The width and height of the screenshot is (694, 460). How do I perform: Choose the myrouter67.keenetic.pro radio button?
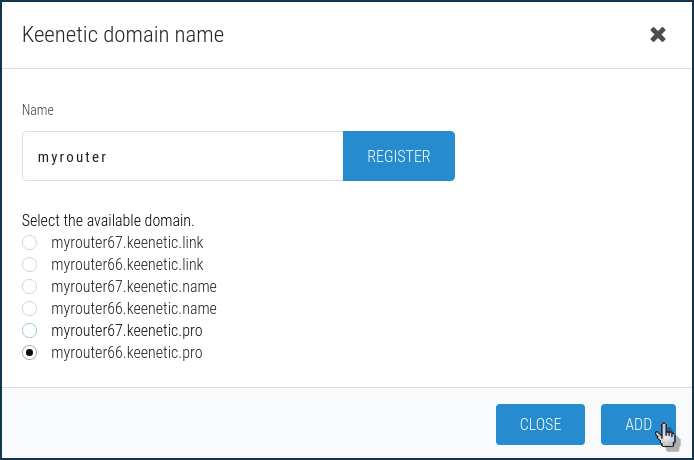(x=30, y=331)
